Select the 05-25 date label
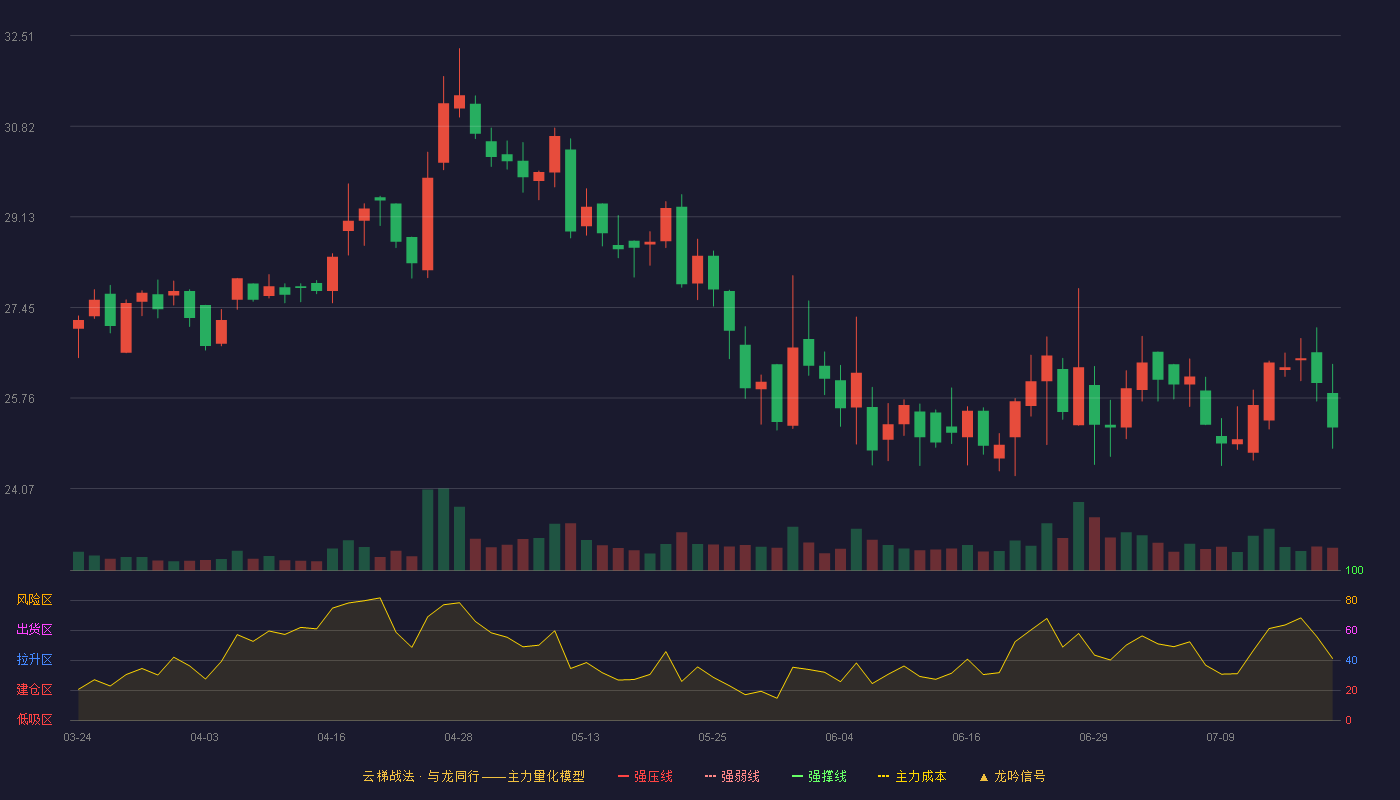 pos(712,737)
